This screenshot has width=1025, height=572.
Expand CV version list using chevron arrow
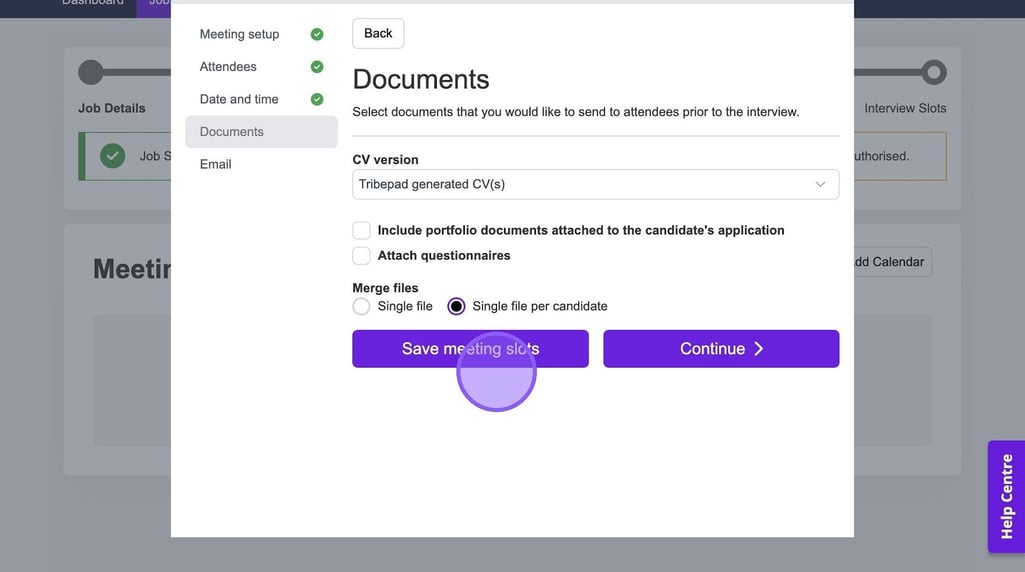pos(820,184)
